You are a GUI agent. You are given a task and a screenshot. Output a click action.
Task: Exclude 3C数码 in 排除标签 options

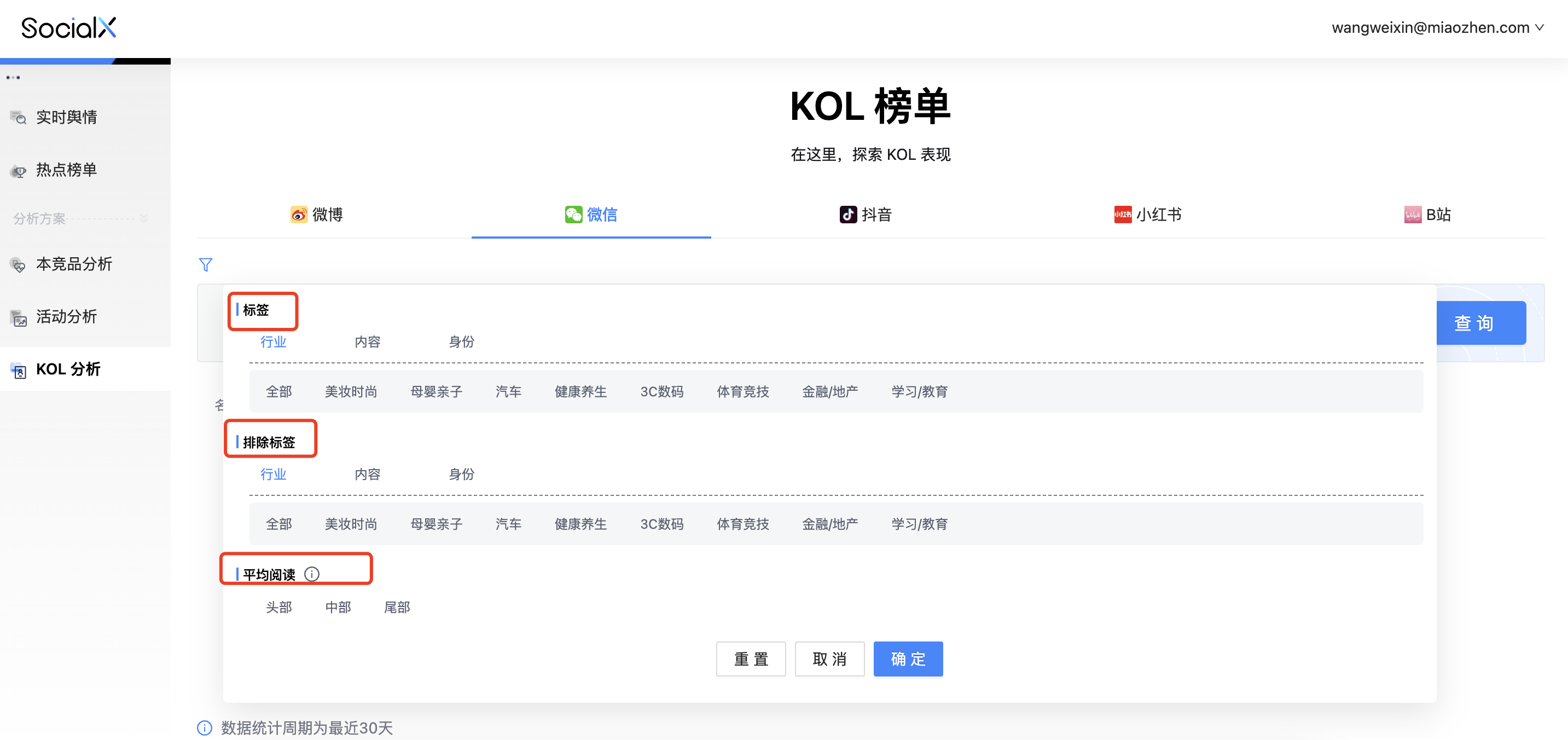click(661, 524)
